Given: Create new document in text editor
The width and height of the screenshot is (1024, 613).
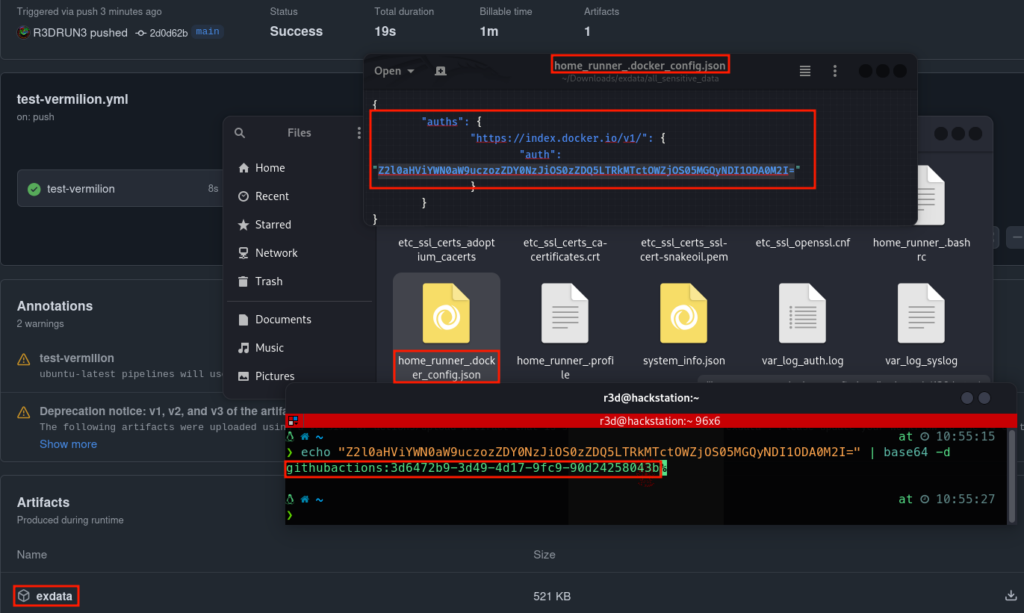Looking at the screenshot, I should [441, 71].
